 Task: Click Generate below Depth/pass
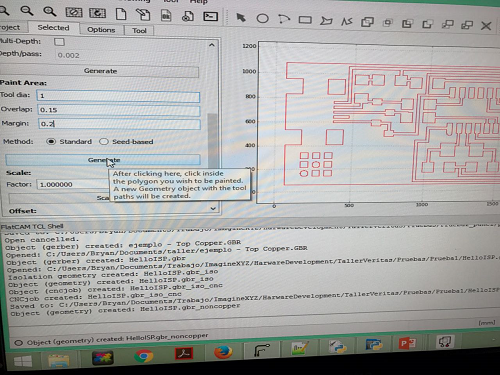click(x=100, y=71)
